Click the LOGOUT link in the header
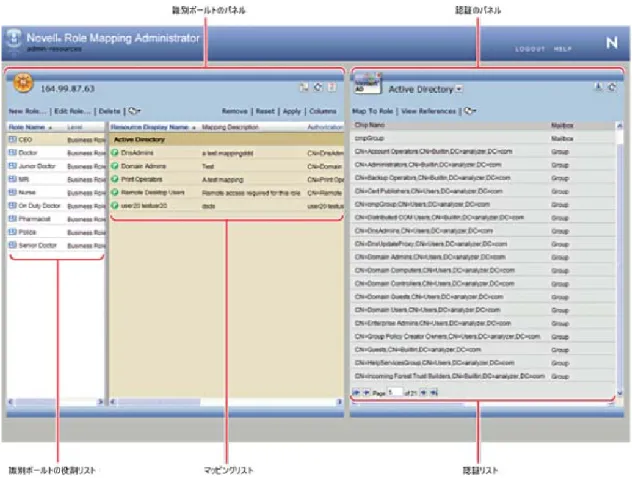Image resolution: width=632 pixels, height=478 pixels. click(x=530, y=49)
